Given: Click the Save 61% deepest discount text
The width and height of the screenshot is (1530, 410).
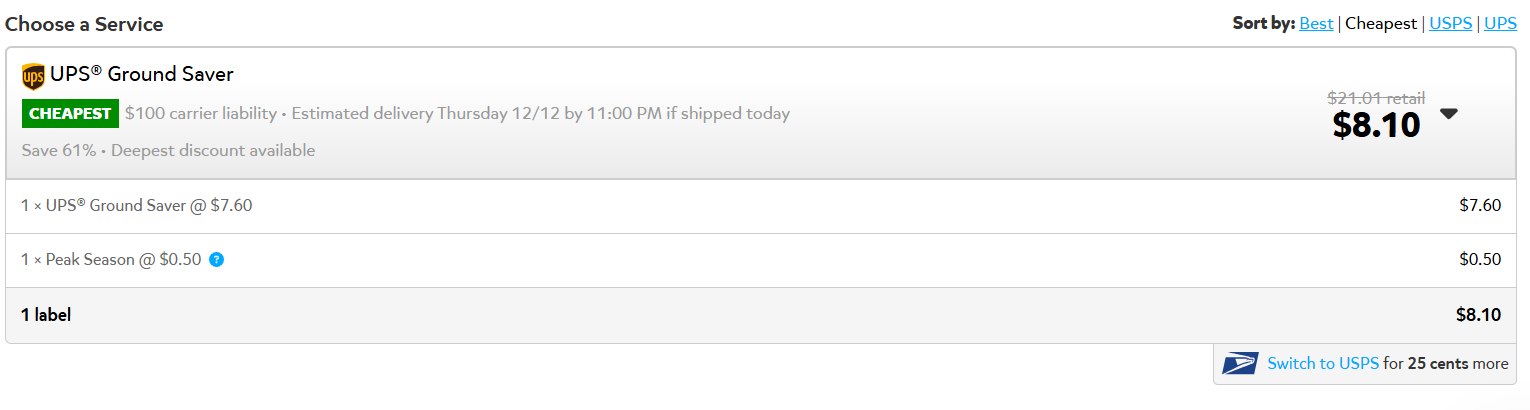Looking at the screenshot, I should point(168,151).
